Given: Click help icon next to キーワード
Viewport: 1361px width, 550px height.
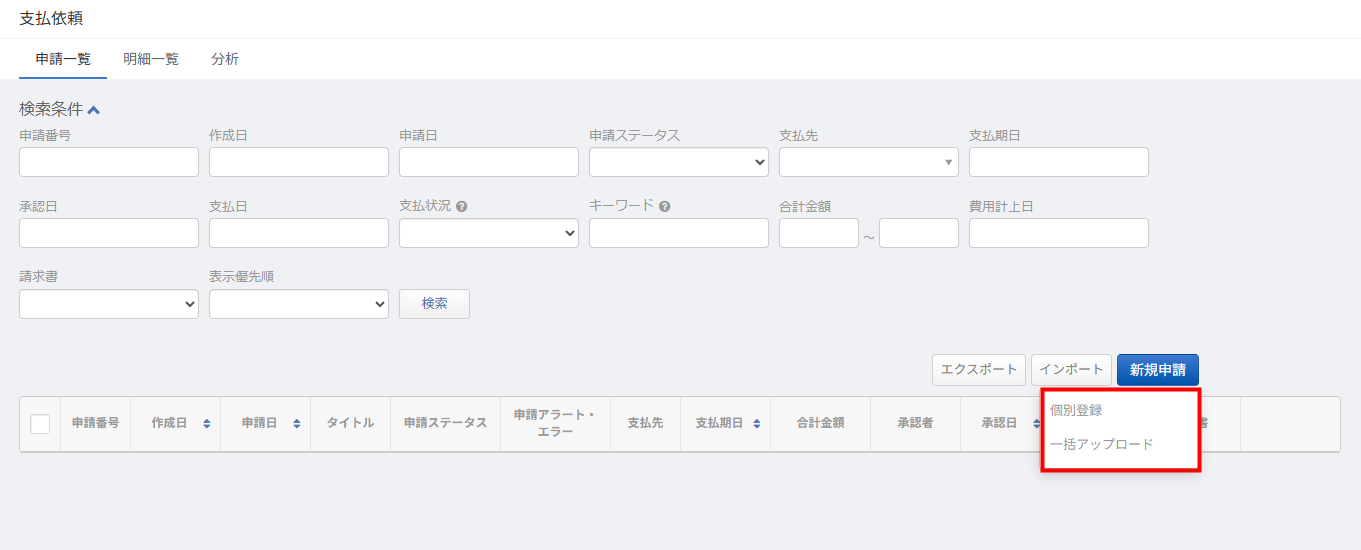Looking at the screenshot, I should (664, 207).
